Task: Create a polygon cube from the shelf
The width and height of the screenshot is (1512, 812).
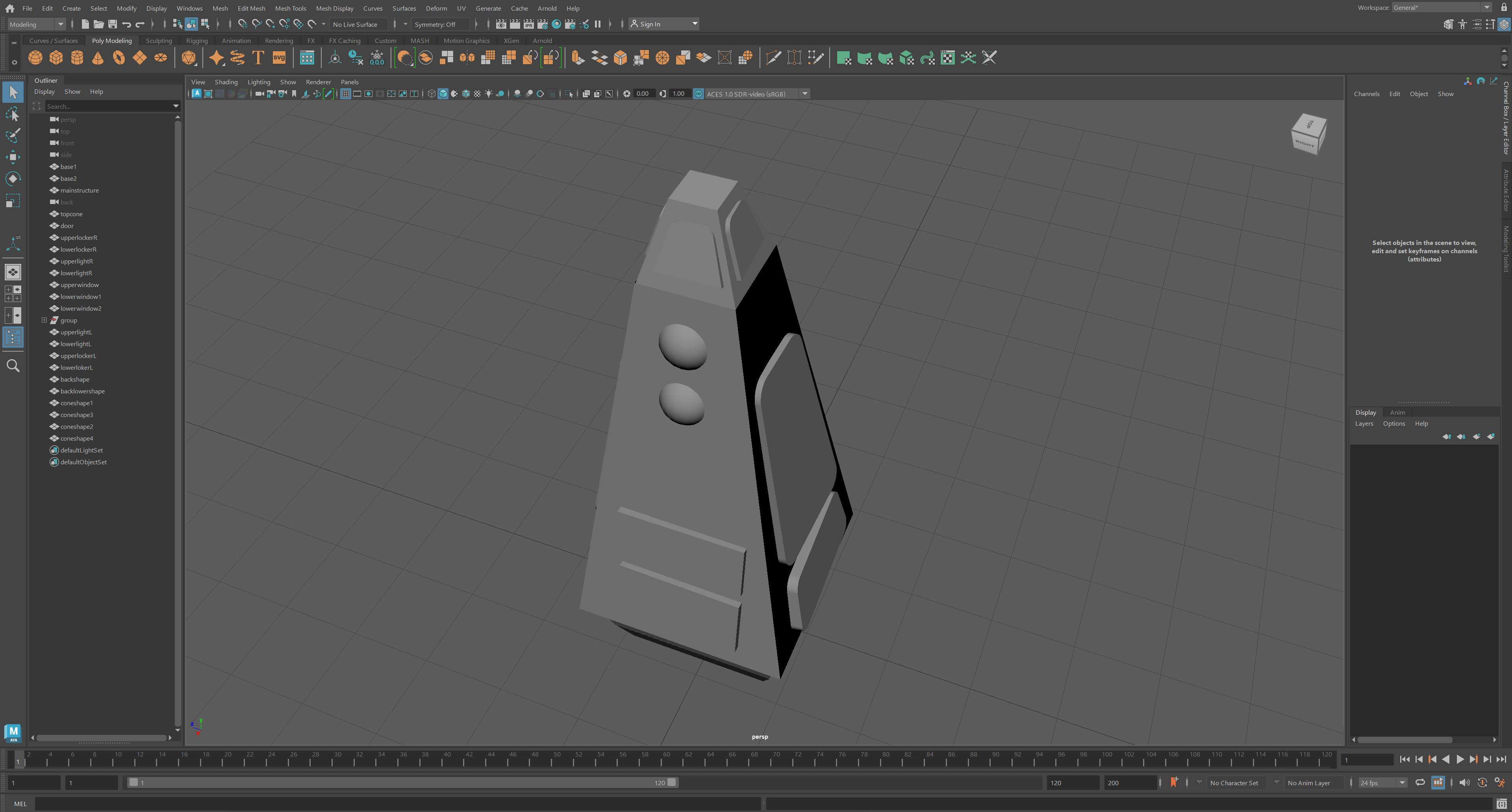Action: 56,57
